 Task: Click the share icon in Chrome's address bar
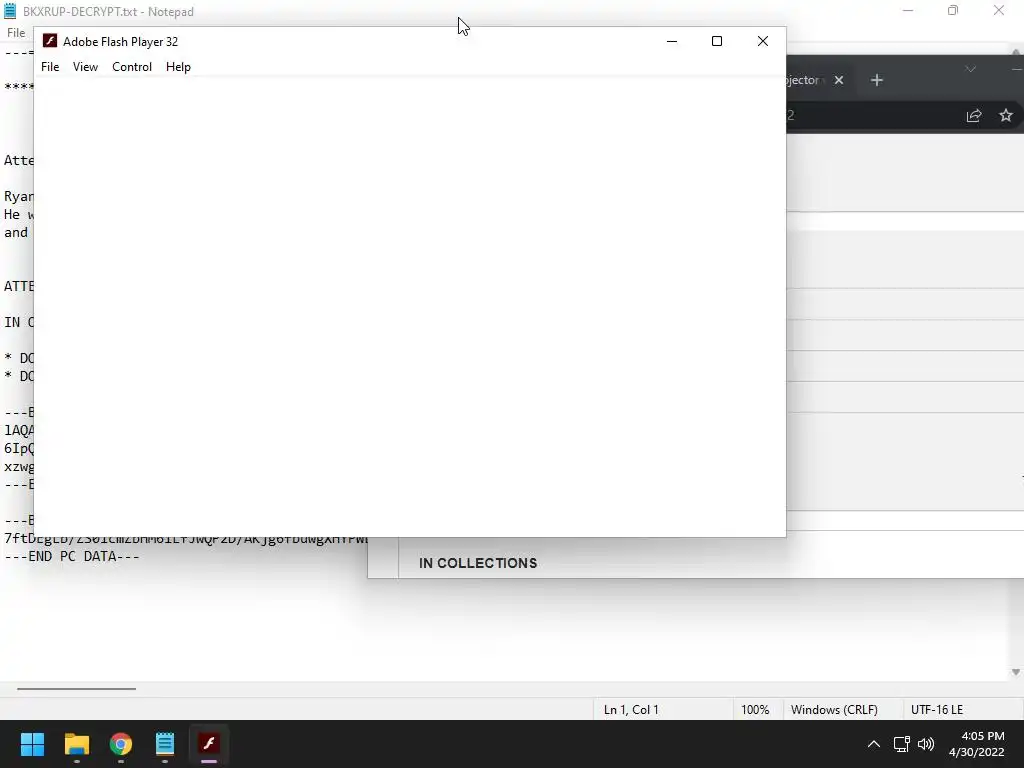pos(974,116)
